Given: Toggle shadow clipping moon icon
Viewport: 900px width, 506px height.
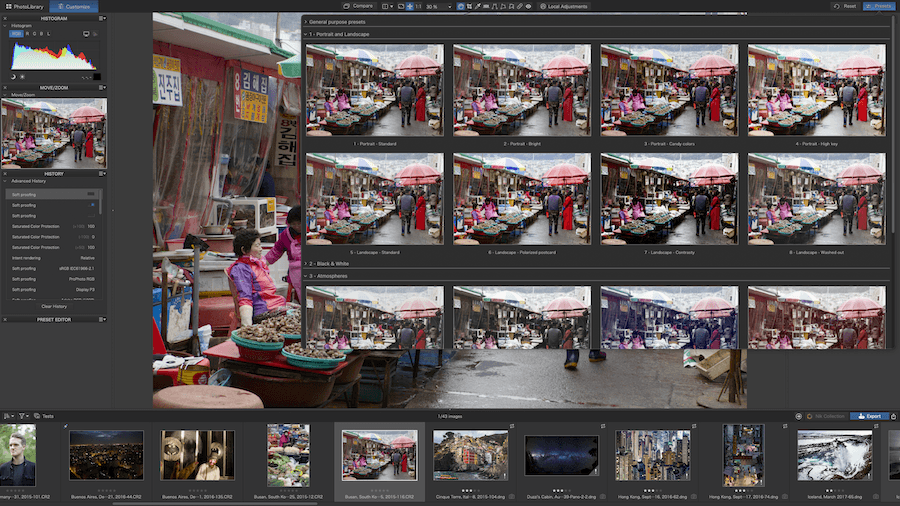Looking at the screenshot, I should [13, 76].
